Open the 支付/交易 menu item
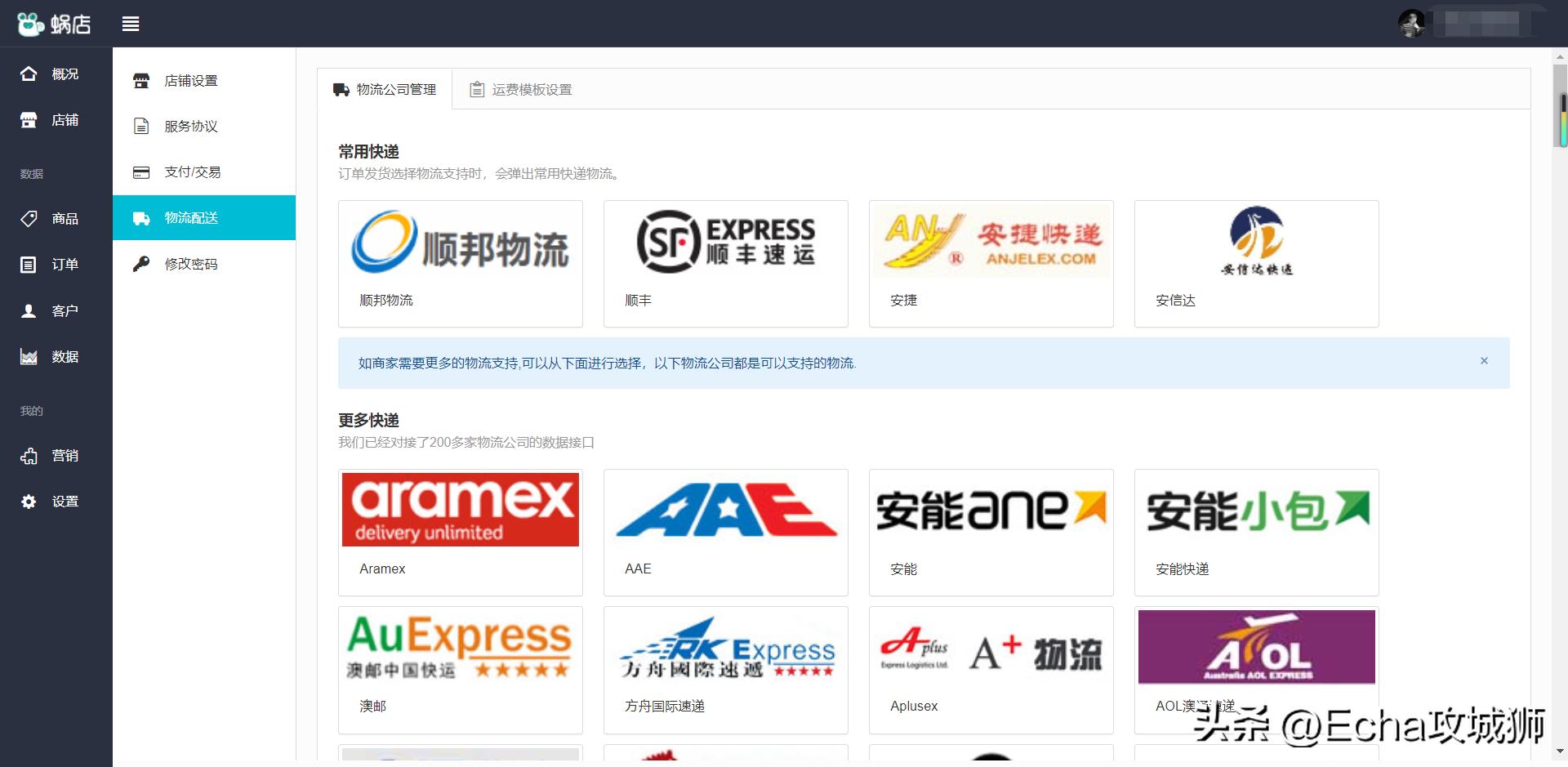 click(189, 172)
